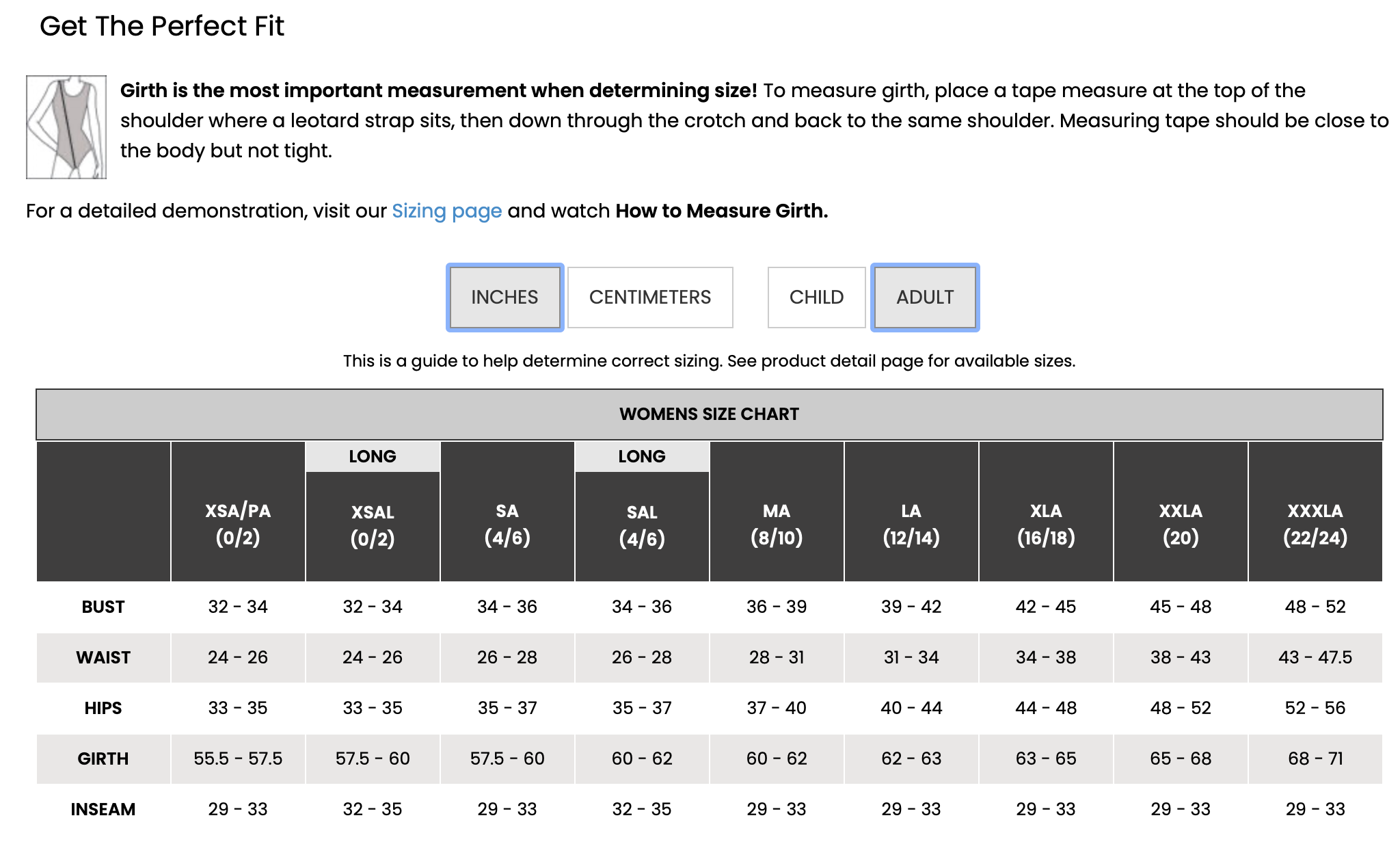Click the 43 - 47.5 waist cell

[x=1315, y=657]
